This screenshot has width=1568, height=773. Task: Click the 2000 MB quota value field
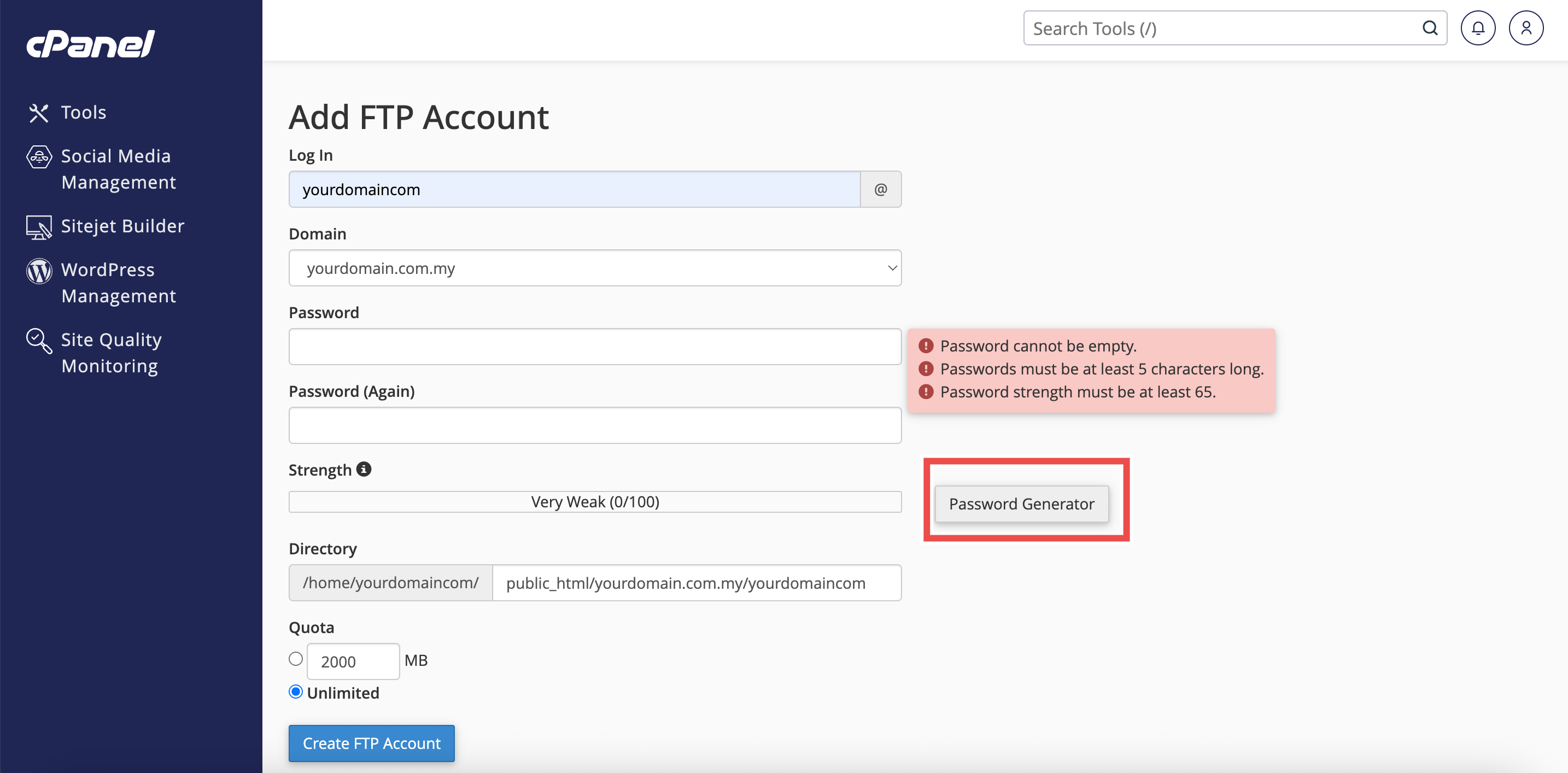(x=353, y=661)
